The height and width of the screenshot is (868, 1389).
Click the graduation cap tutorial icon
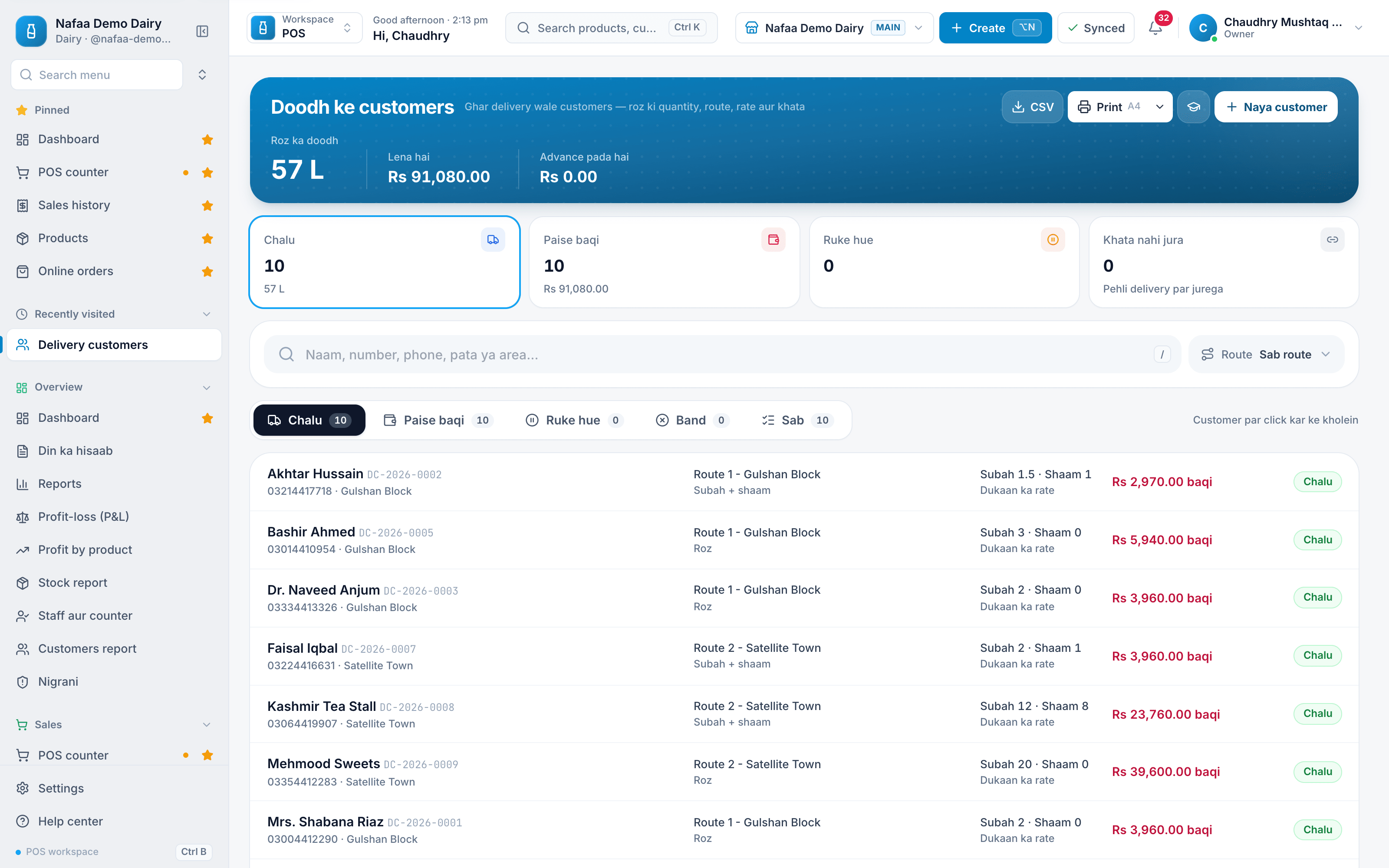pos(1193,107)
